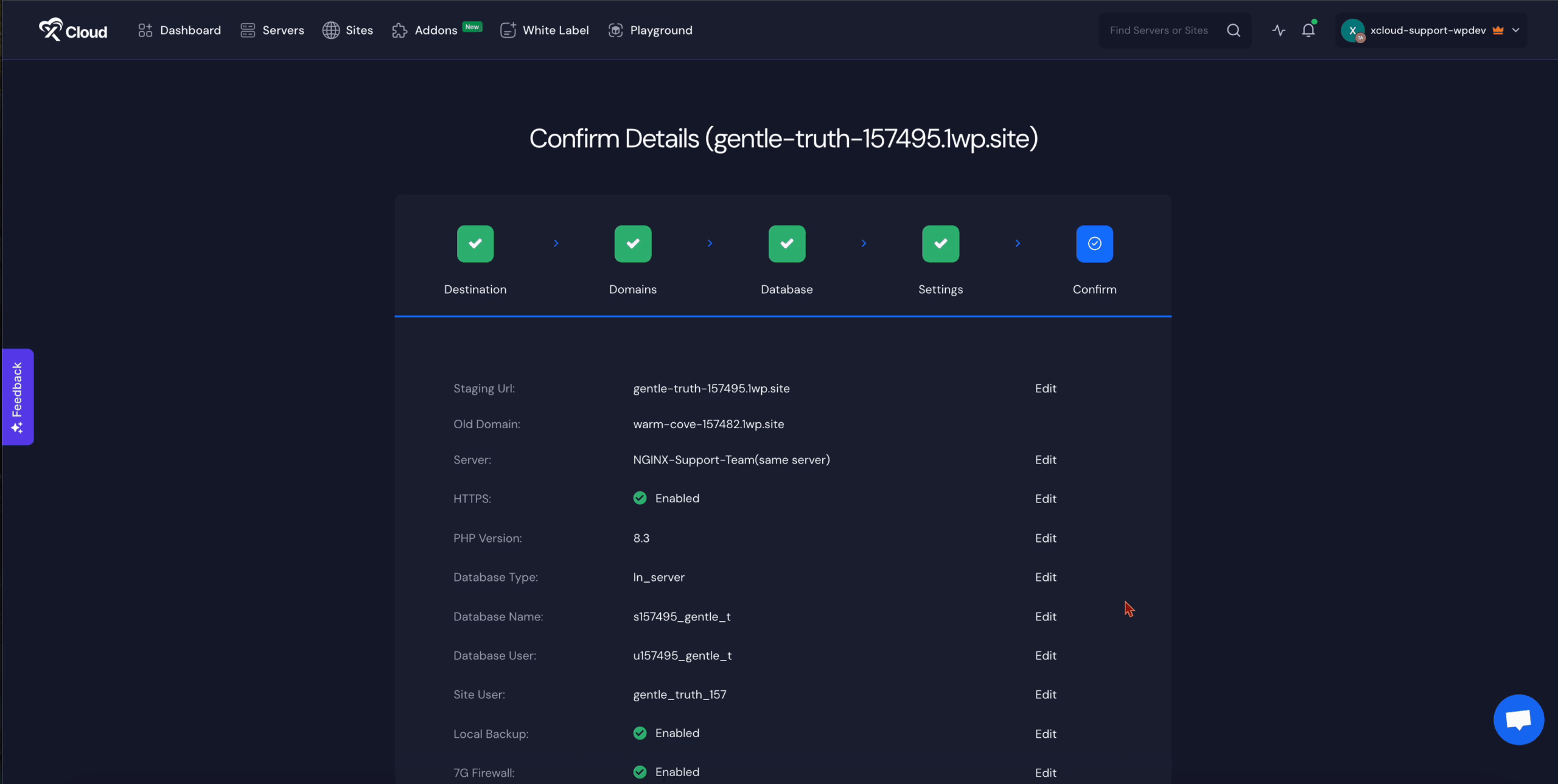The width and height of the screenshot is (1558, 784).
Task: Open the Servers menu
Action: pos(272,30)
